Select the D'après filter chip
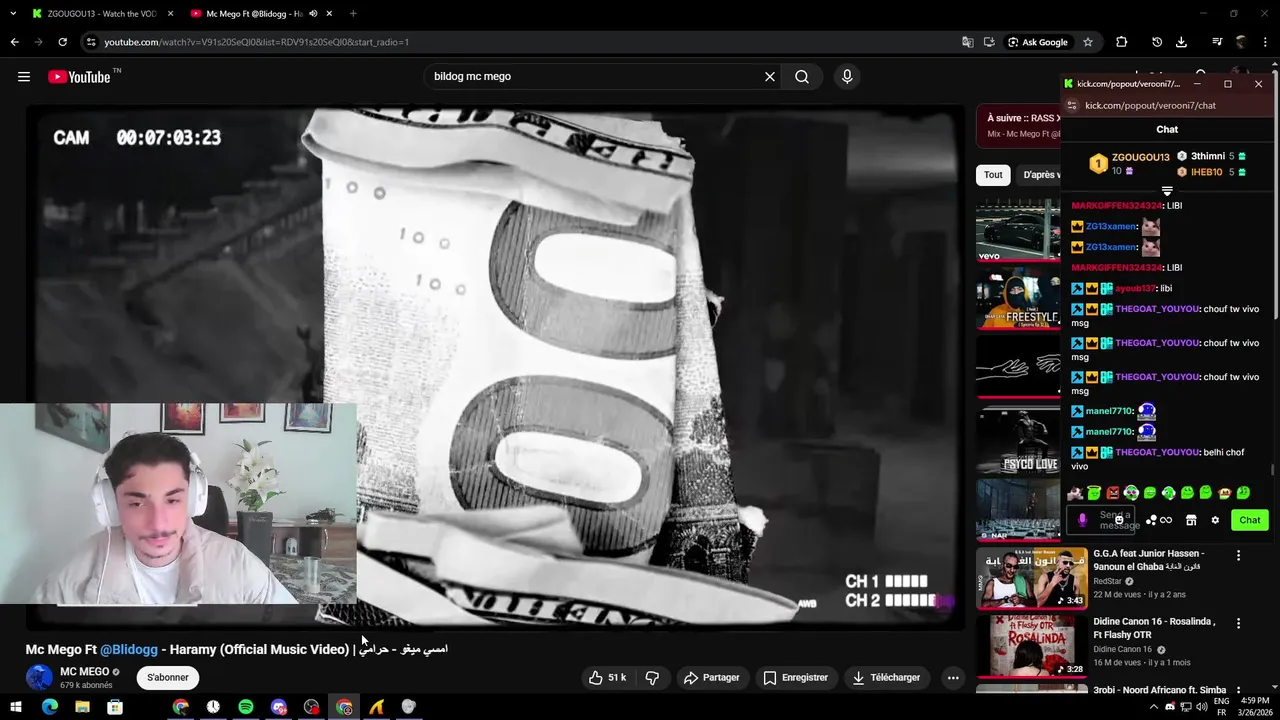The height and width of the screenshot is (720, 1280). click(1039, 175)
